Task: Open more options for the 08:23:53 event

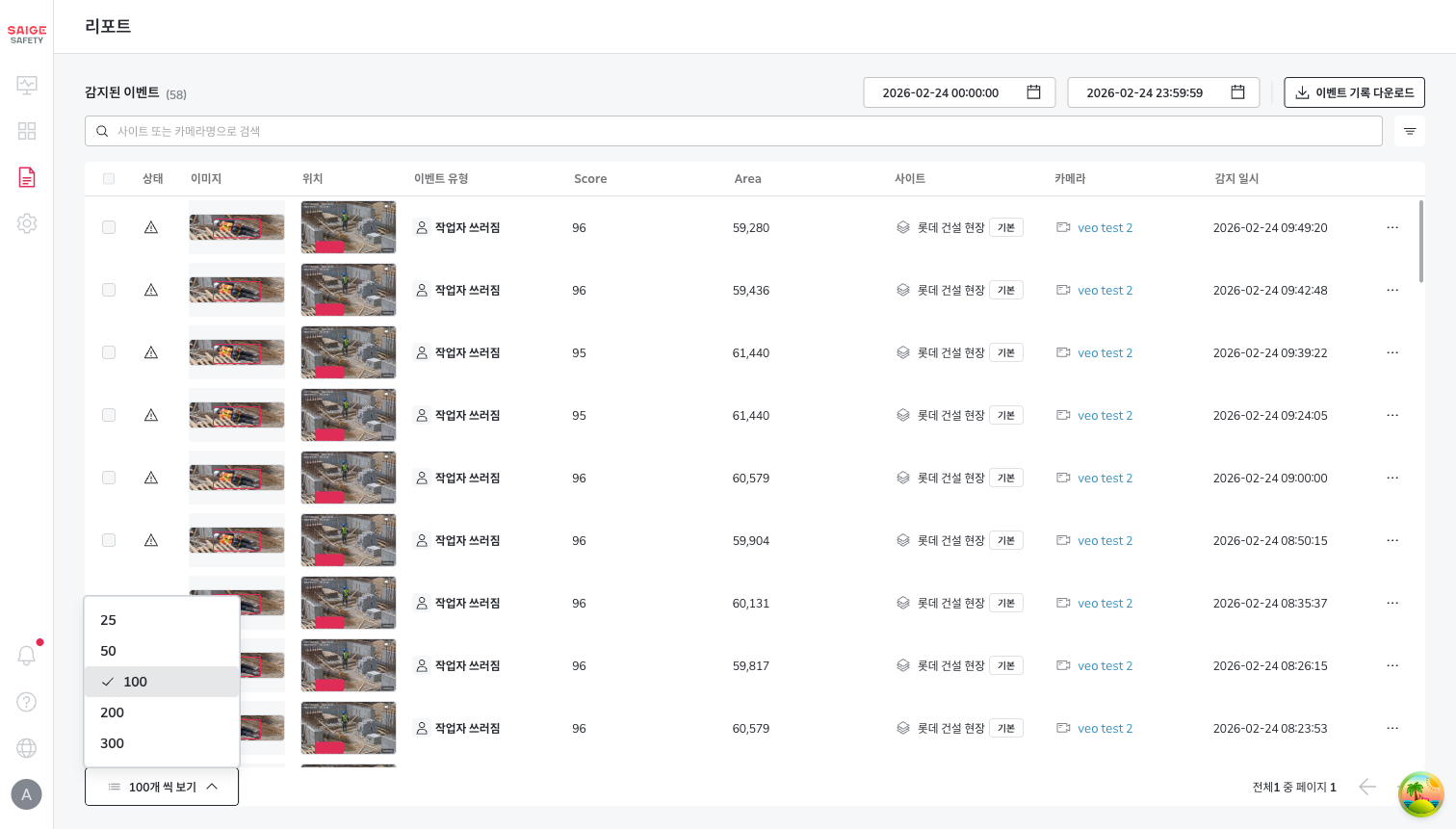Action: click(1392, 728)
